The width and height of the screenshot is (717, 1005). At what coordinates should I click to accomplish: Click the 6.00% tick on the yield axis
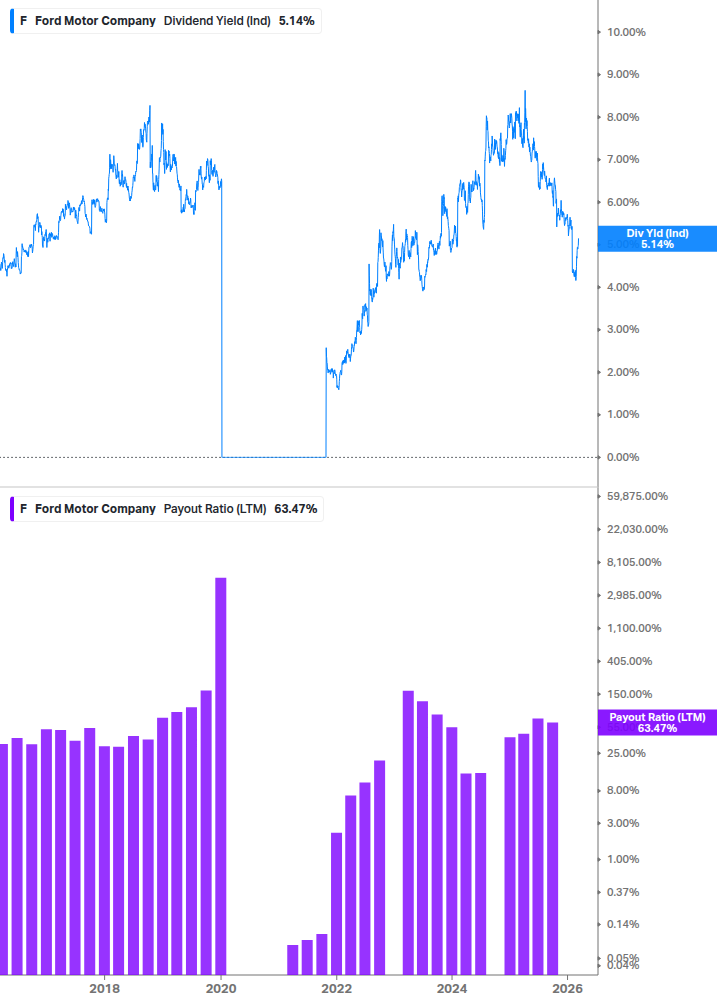click(x=623, y=202)
